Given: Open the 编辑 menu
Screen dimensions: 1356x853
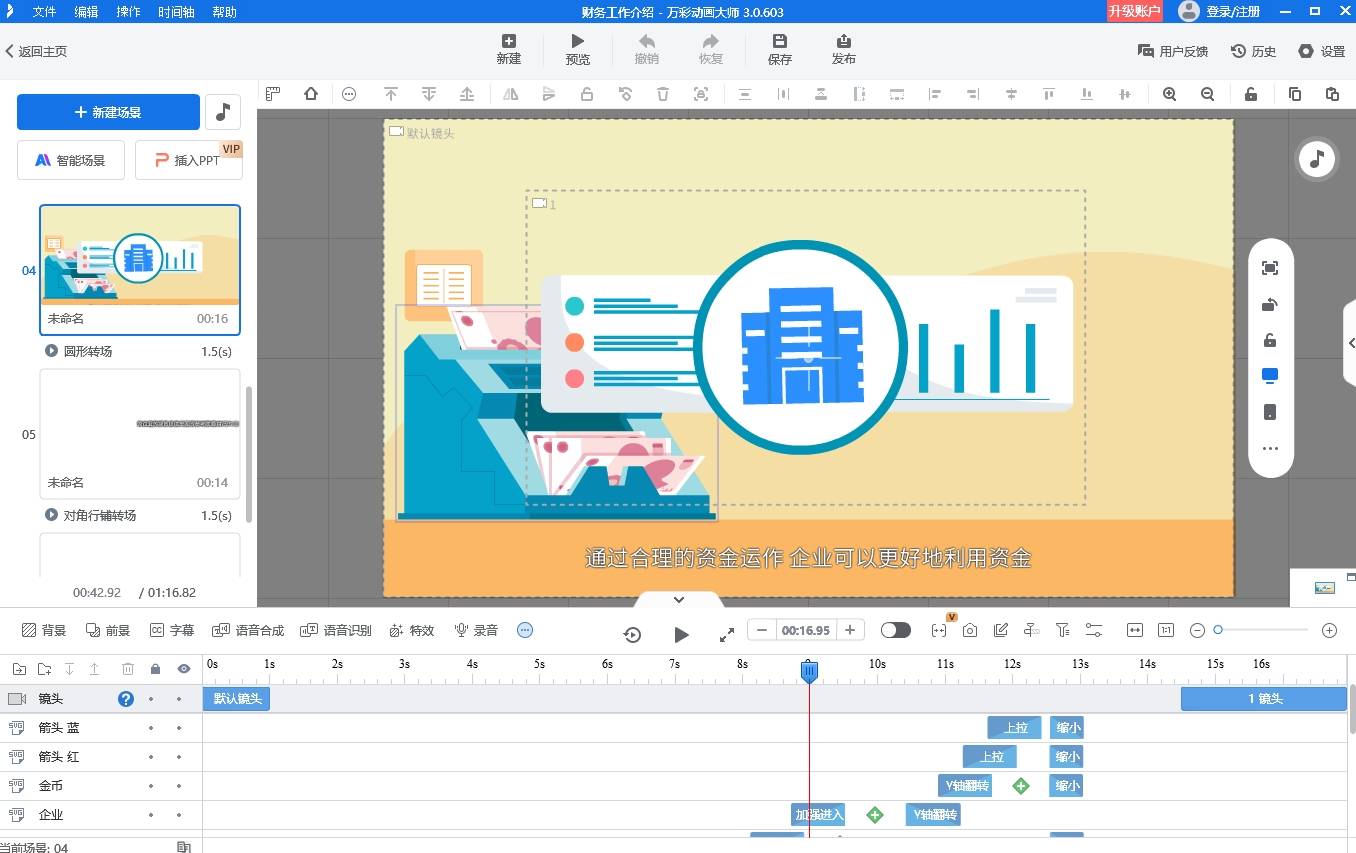Looking at the screenshot, I should pyautogui.click(x=86, y=12).
